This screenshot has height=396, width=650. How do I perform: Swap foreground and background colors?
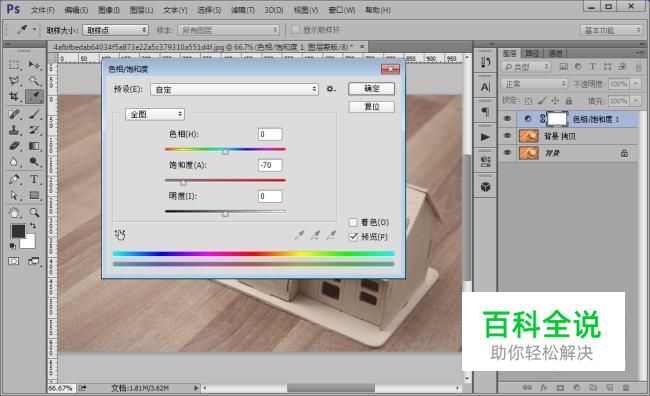(33, 226)
